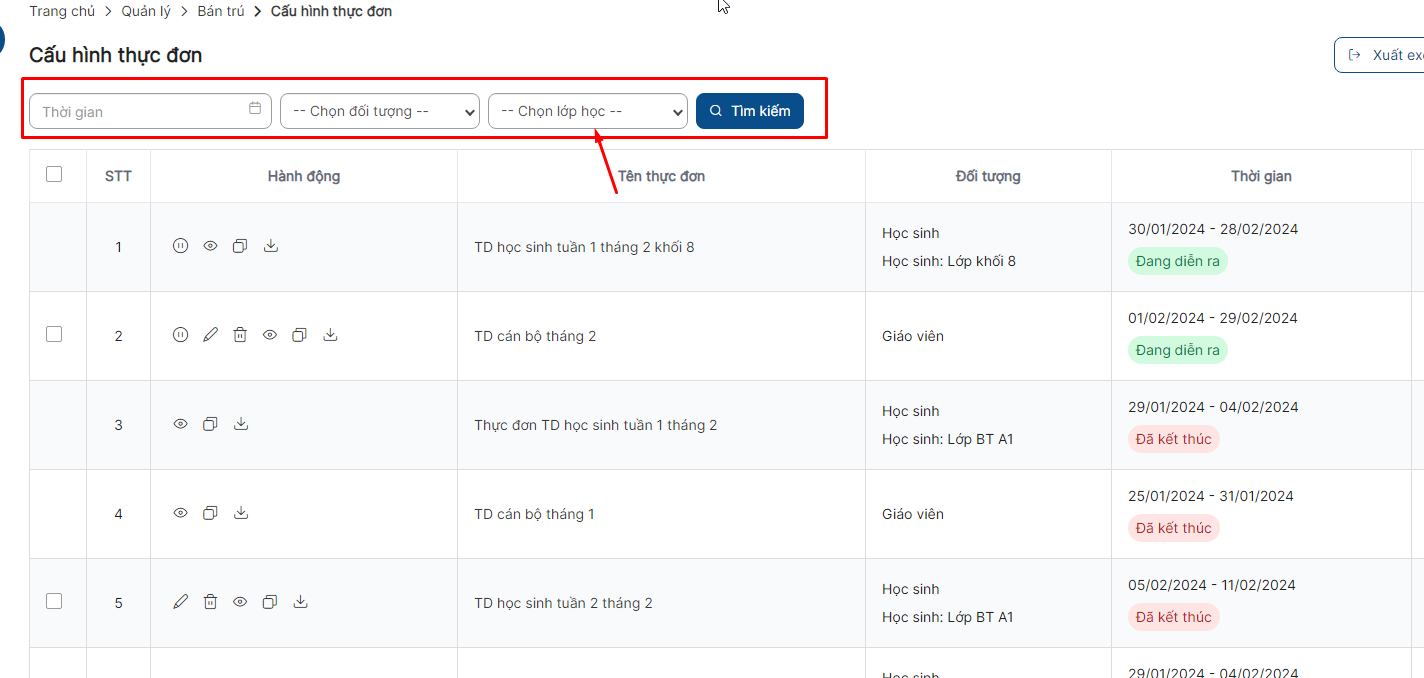Tick the select-all checkbox in table header
1424x678 pixels.
tap(54, 174)
